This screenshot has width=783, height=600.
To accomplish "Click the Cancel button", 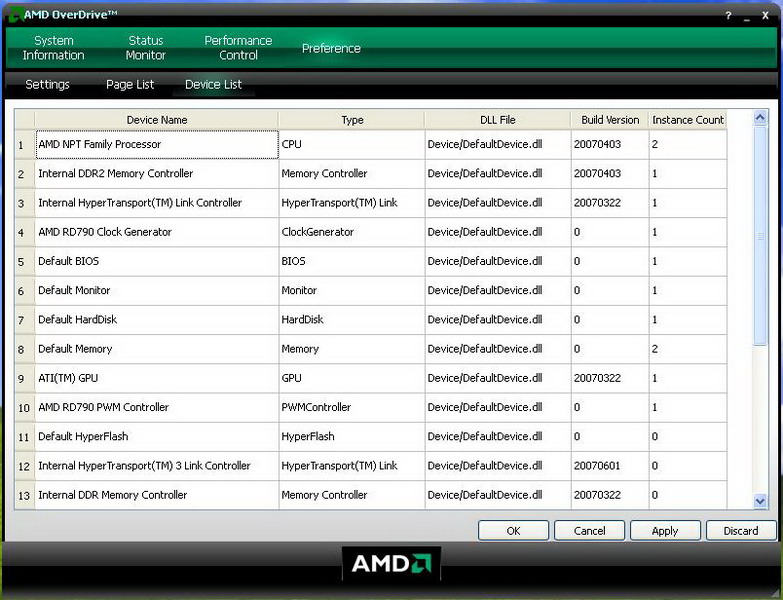I will click(x=589, y=531).
